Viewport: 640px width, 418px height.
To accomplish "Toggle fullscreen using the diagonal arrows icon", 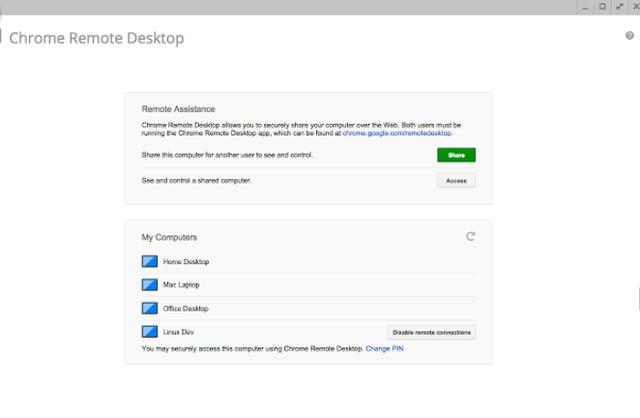I will click(620, 7).
